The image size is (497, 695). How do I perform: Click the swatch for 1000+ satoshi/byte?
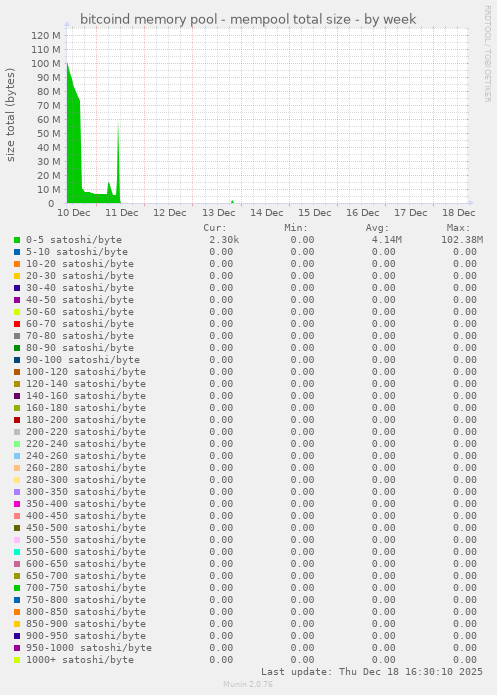point(17,660)
